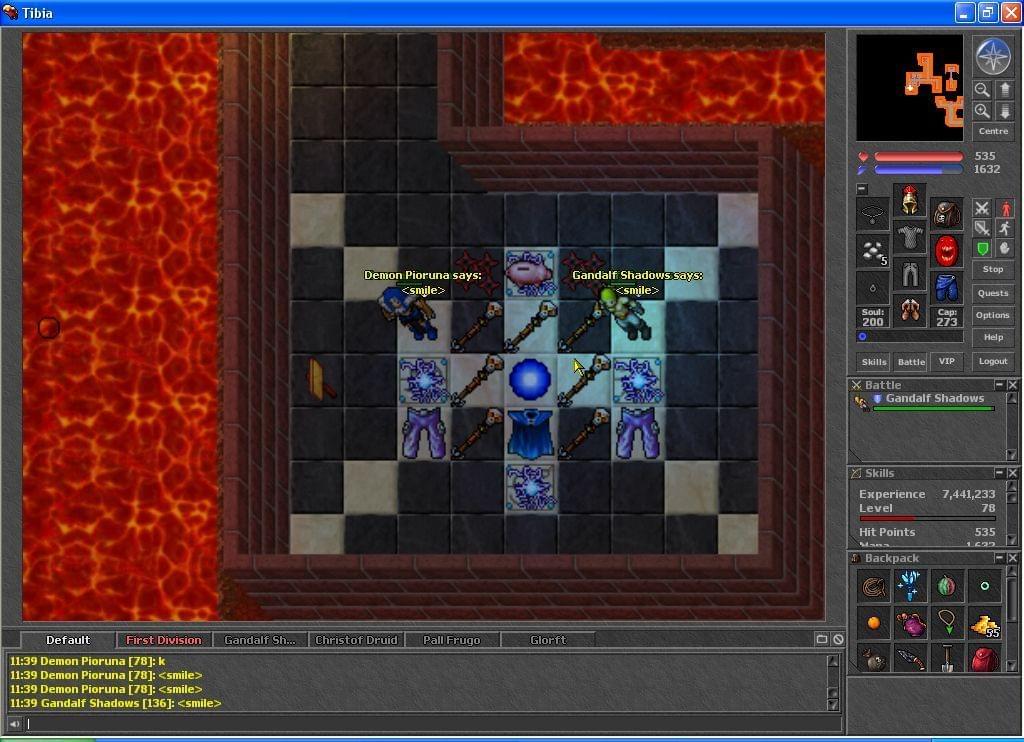Move minimap one floor down

click(x=1004, y=111)
